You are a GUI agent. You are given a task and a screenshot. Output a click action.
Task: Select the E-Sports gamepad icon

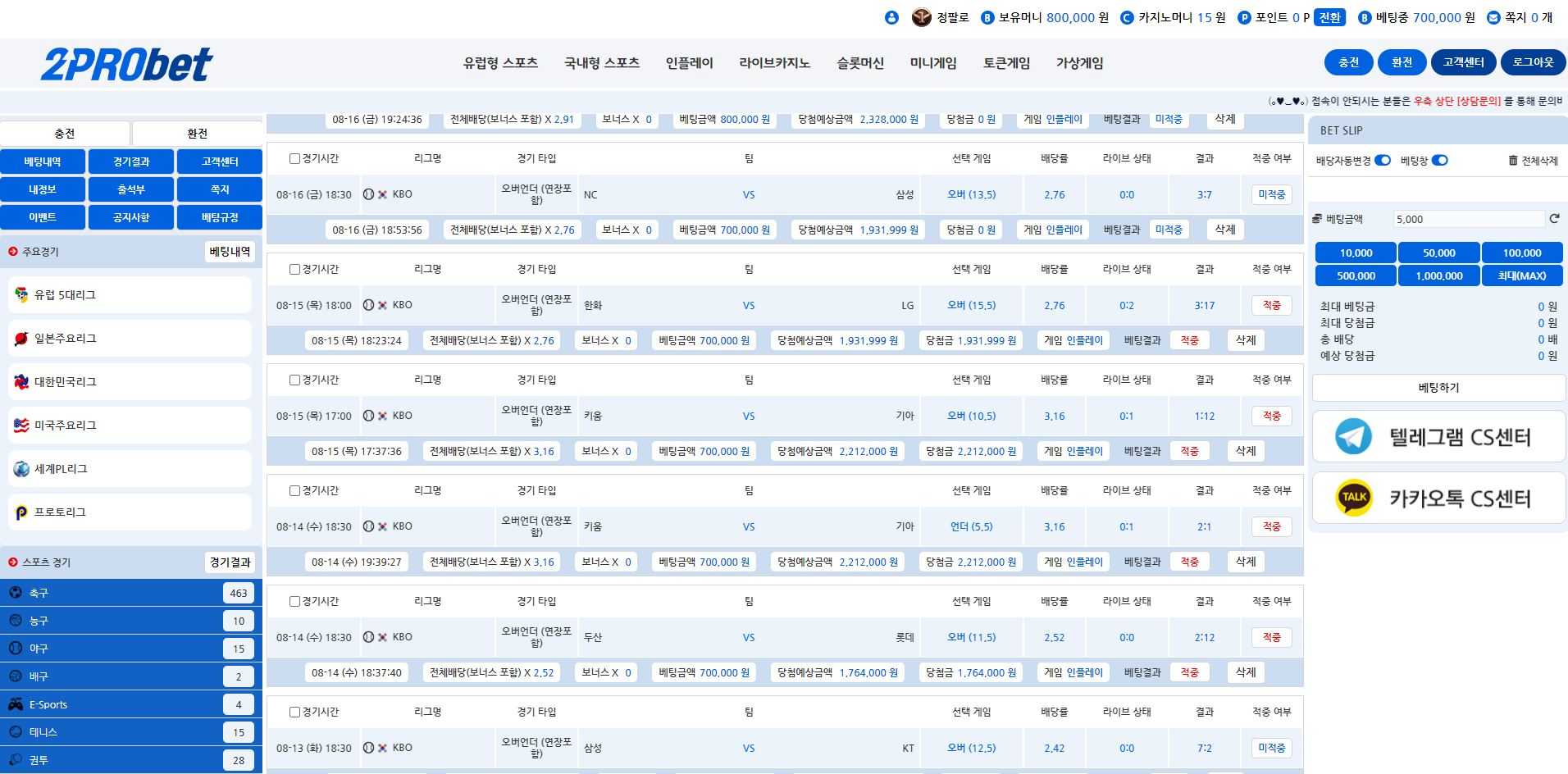(x=16, y=704)
